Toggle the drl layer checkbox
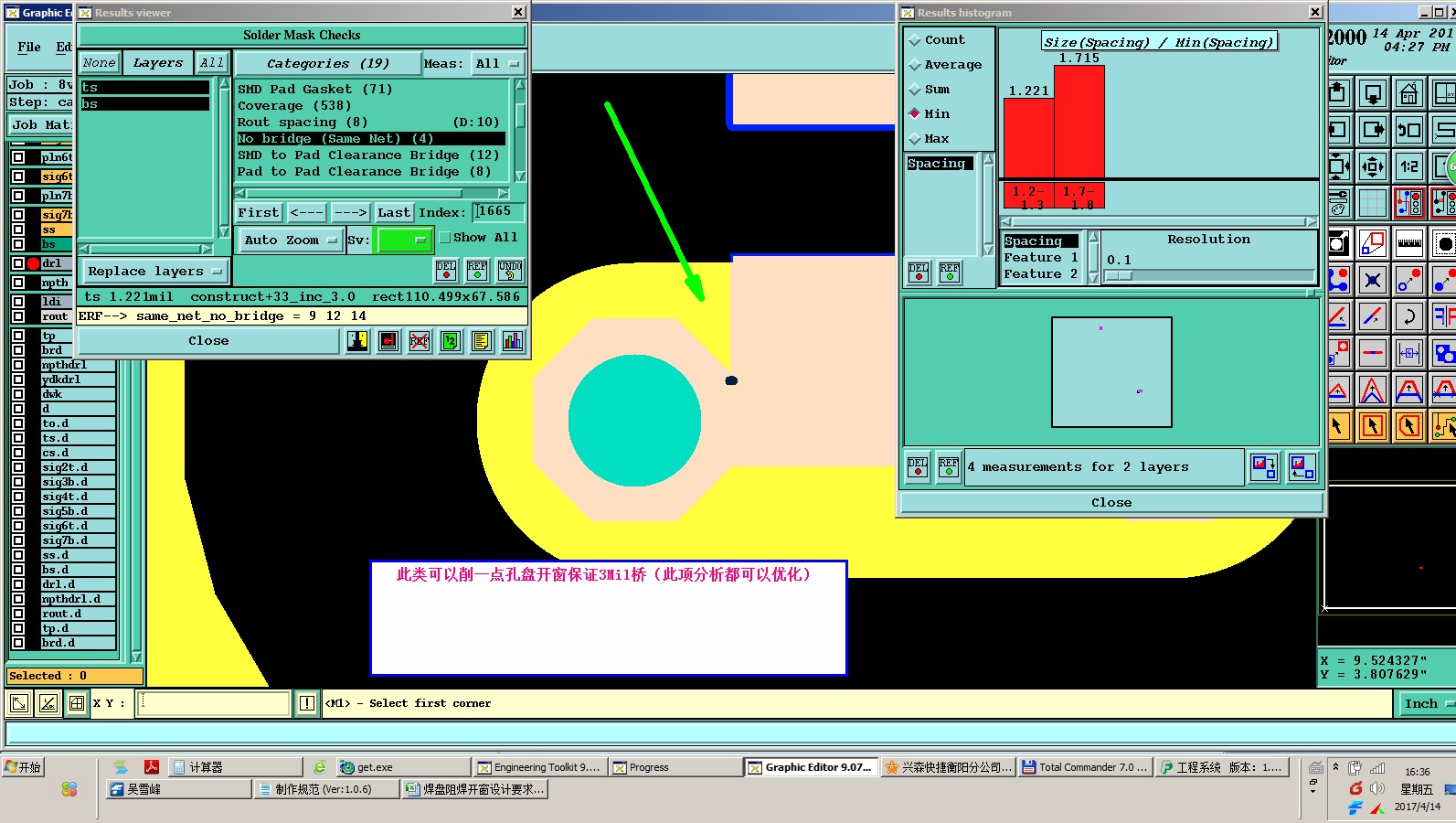The height and width of the screenshot is (823, 1456). coord(18,263)
